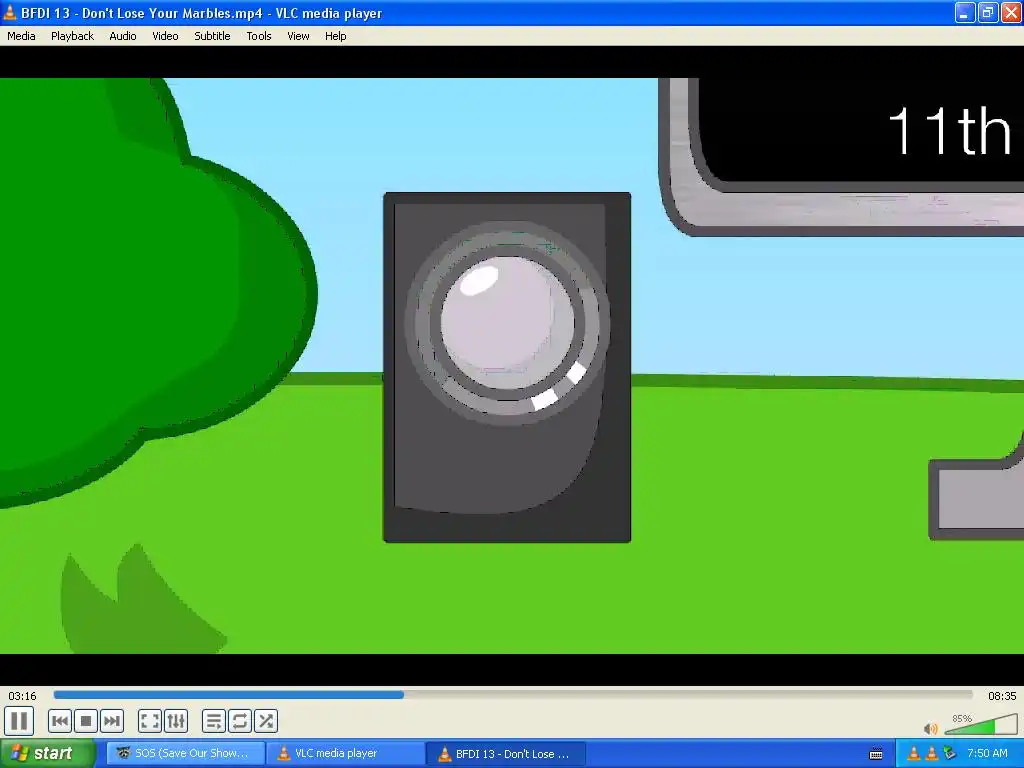This screenshot has width=1024, height=768.
Task: Show extended settings equalizer panel
Action: click(176, 721)
